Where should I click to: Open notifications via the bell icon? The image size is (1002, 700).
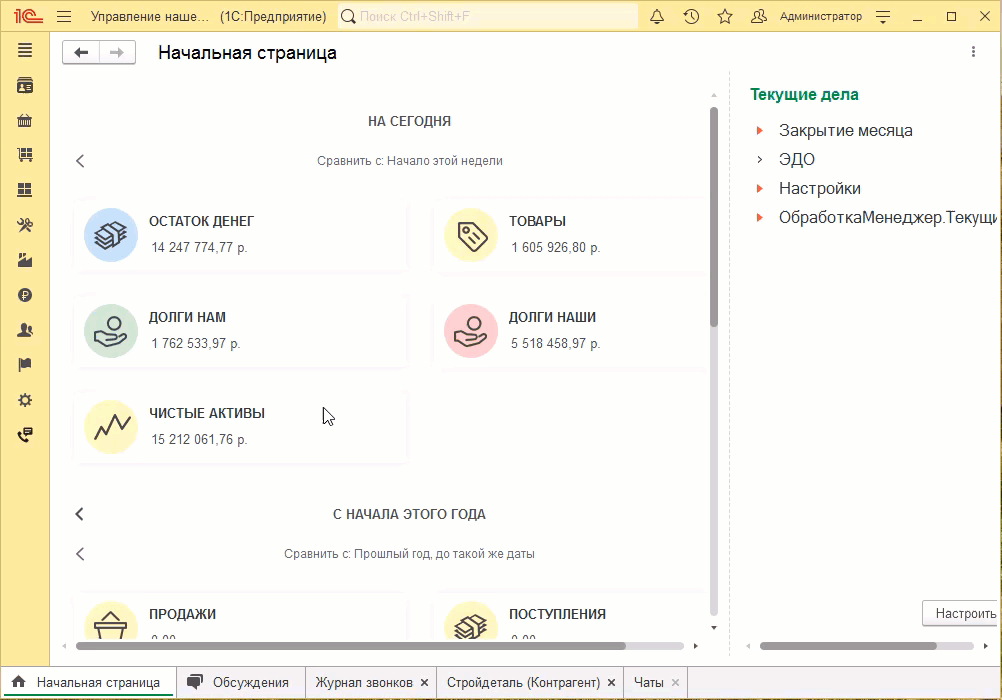tap(657, 16)
